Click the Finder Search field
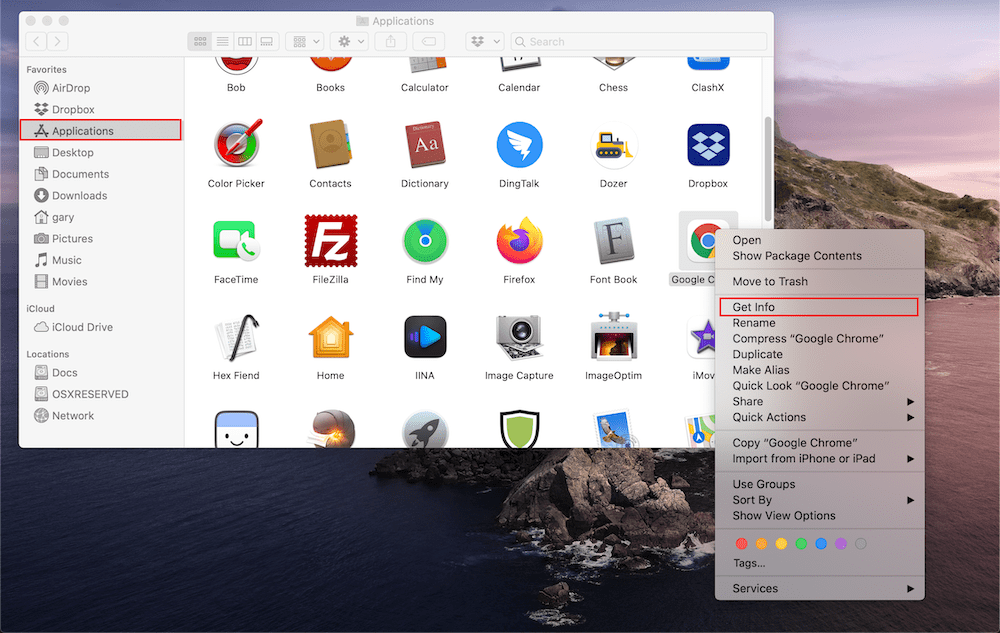Viewport: 1000px width, 633px height. pyautogui.click(x=639, y=41)
